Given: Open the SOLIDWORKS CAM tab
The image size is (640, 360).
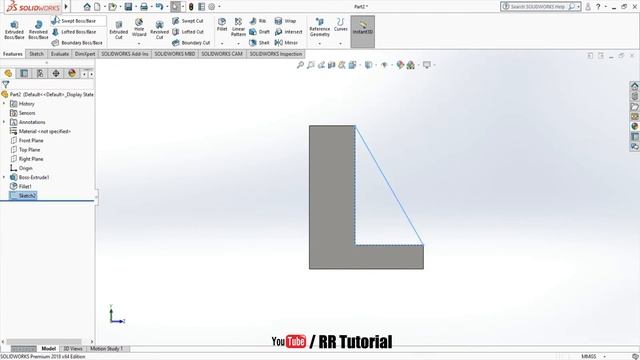Looking at the screenshot, I should 222,54.
